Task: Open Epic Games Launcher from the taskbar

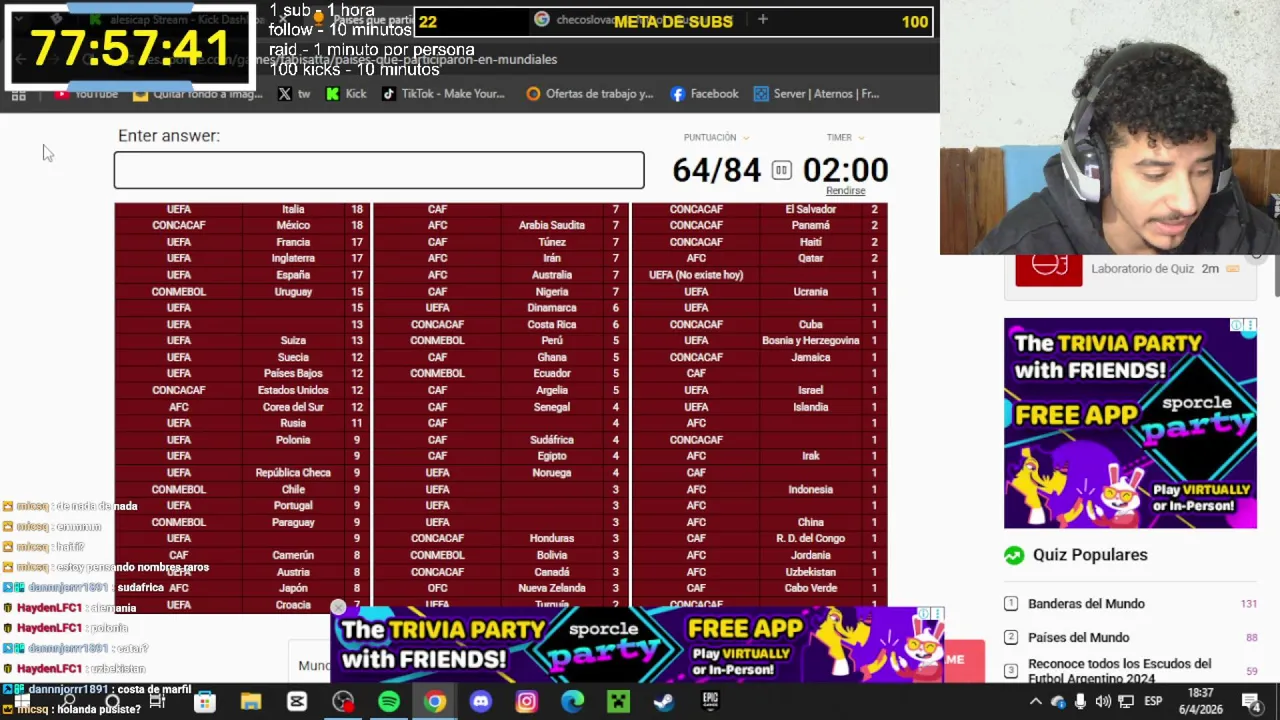Action: point(710,702)
